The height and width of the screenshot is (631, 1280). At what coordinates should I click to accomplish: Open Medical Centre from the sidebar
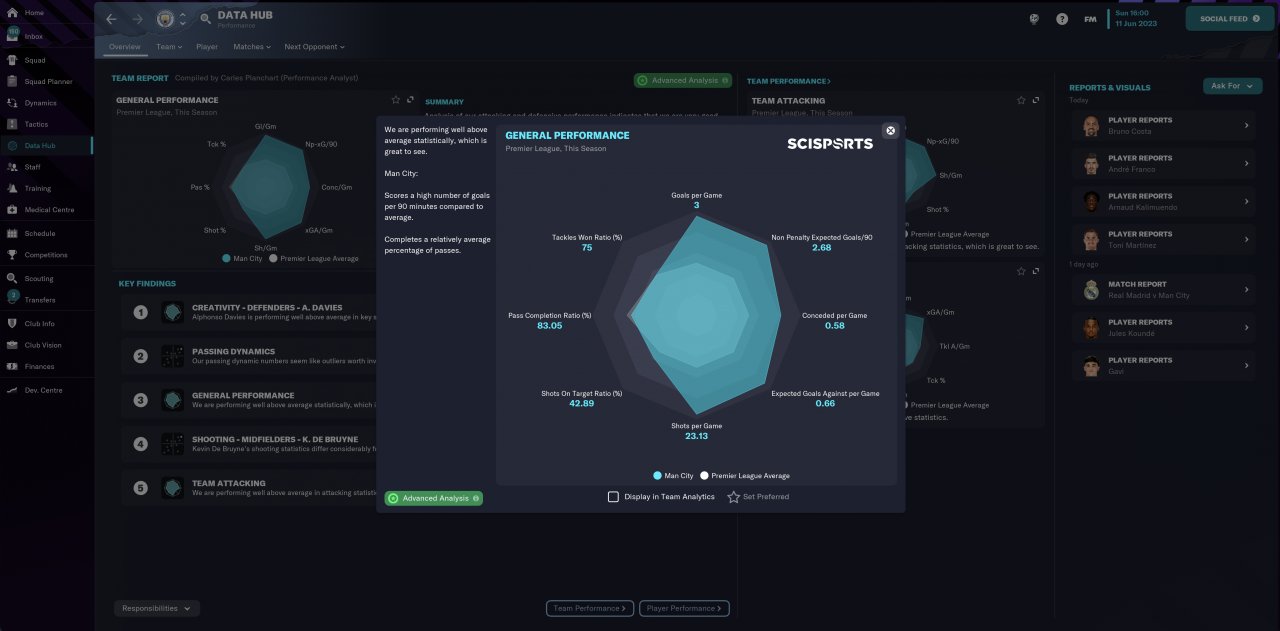[x=46, y=210]
